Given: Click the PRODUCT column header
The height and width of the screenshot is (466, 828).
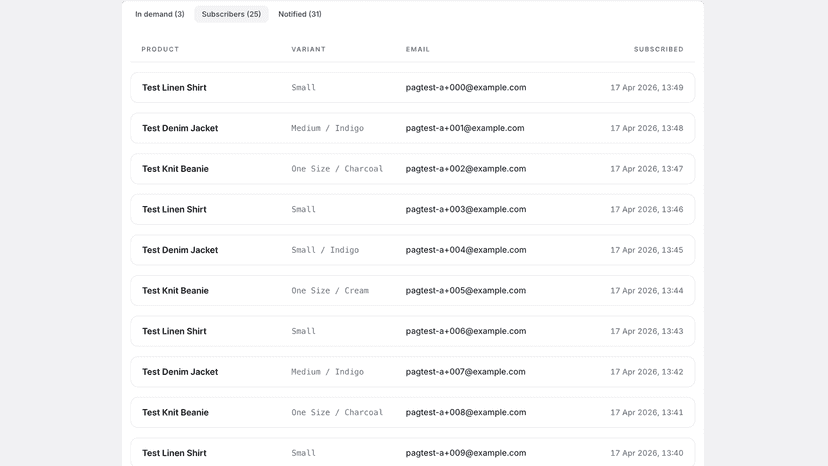Looking at the screenshot, I should pyautogui.click(x=160, y=49).
